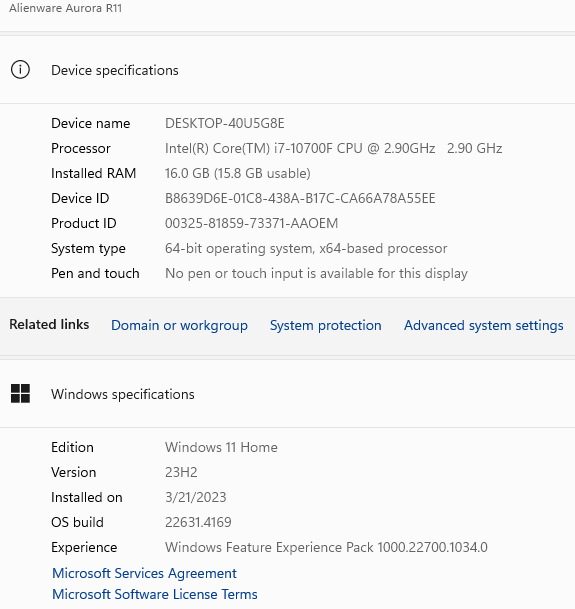Click the Version label
575x609 pixels.
point(73,472)
